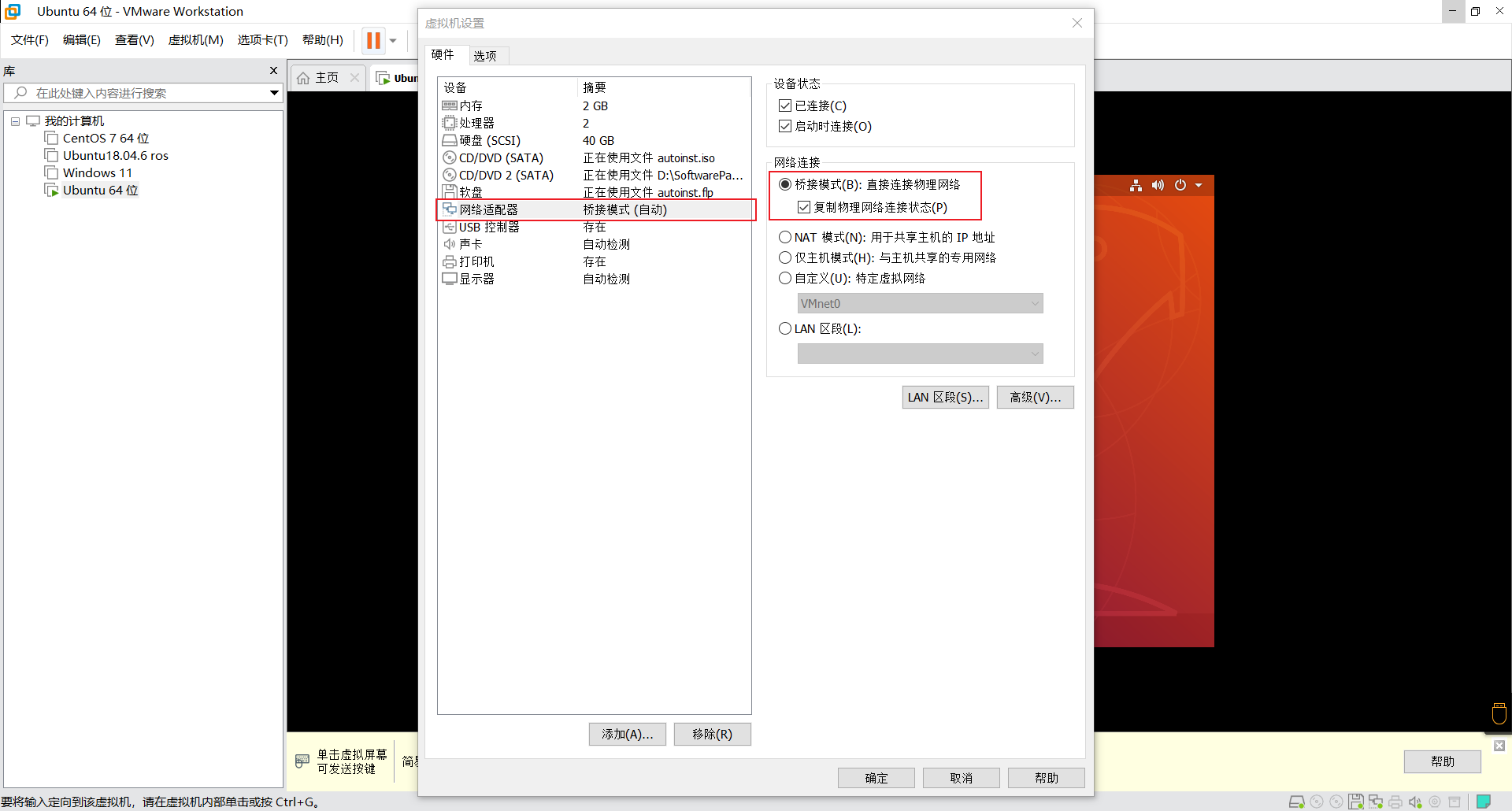The width and height of the screenshot is (1512, 811).
Task: Select 声卡 device row
Action: click(595, 244)
